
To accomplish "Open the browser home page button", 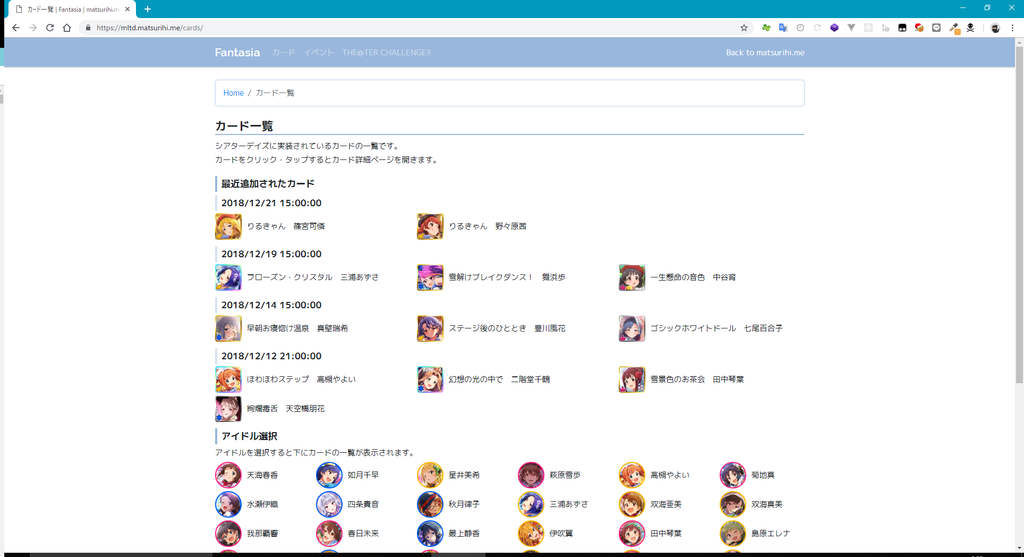I will click(x=67, y=28).
